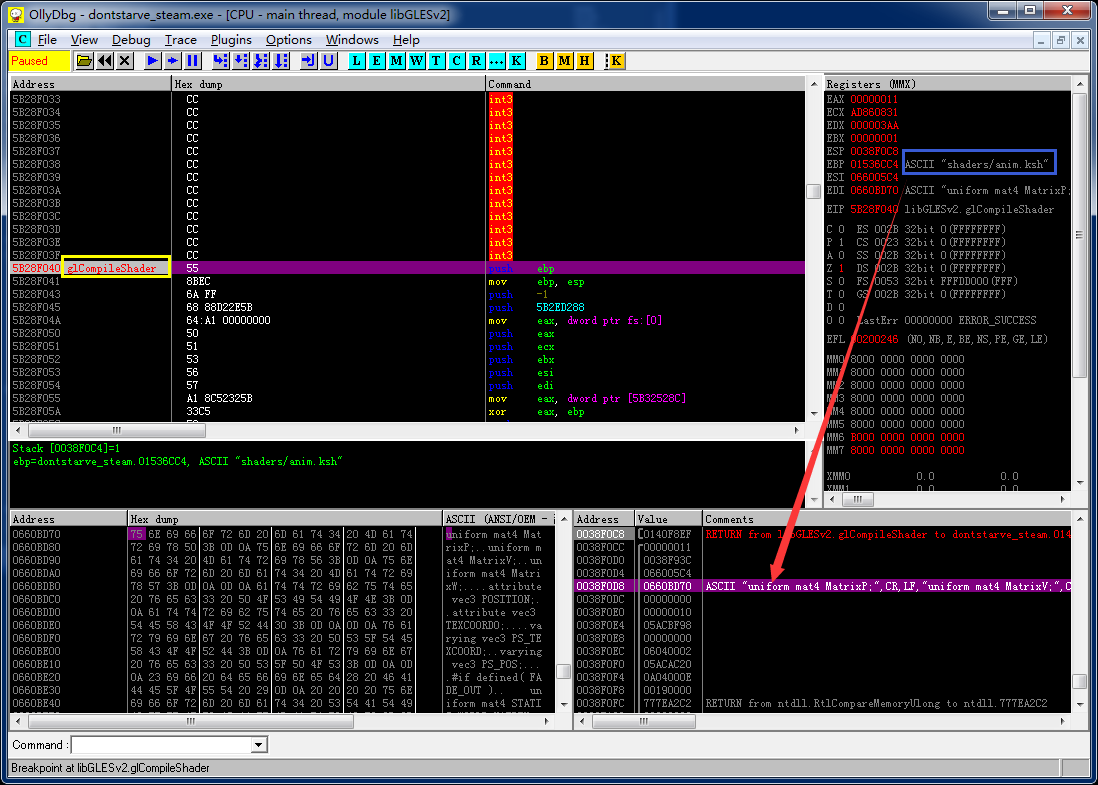Click the stack pane horizontal scrollbar thumb
The image size is (1098, 785).
tap(644, 721)
